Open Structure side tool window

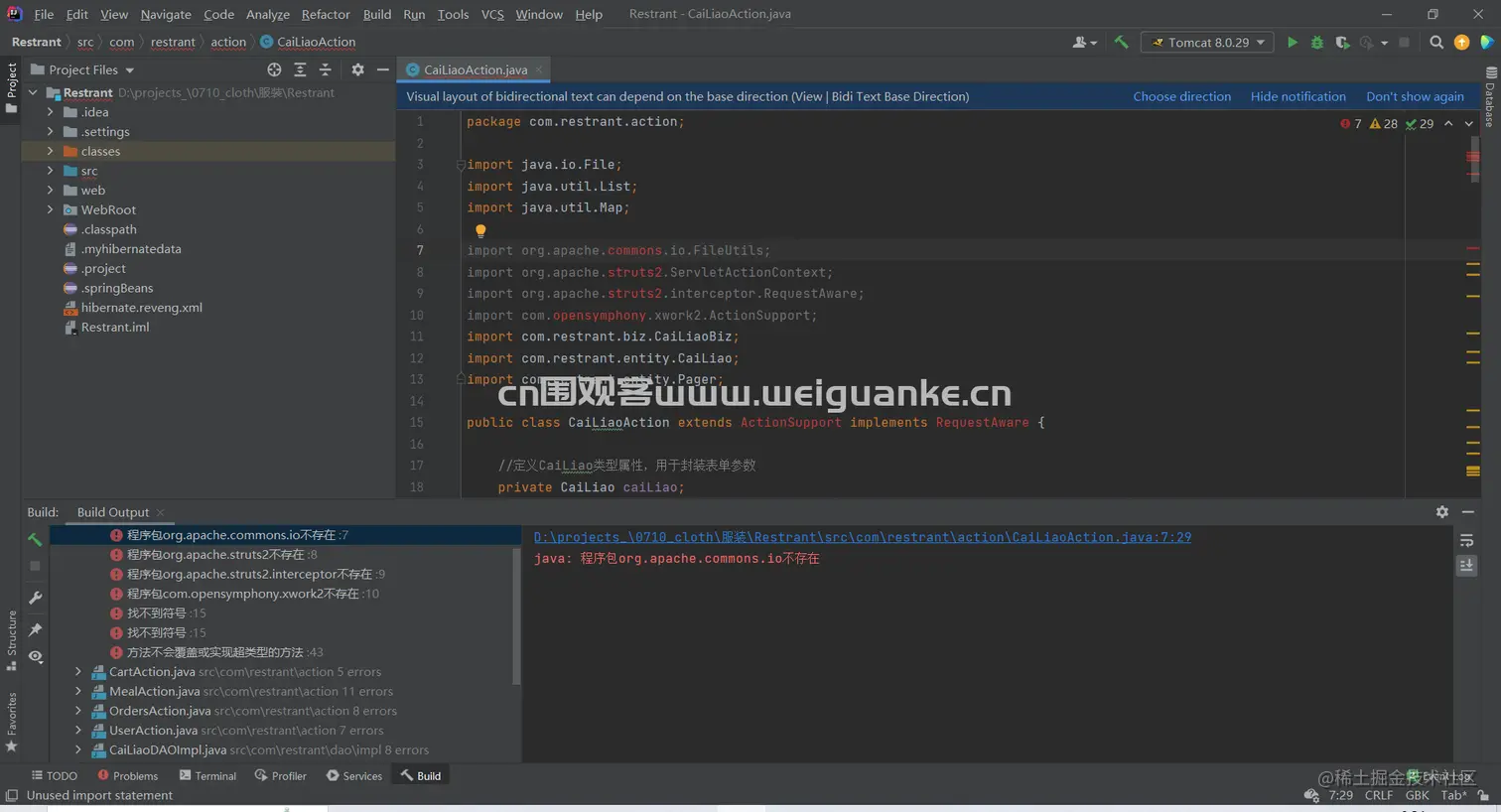point(11,640)
